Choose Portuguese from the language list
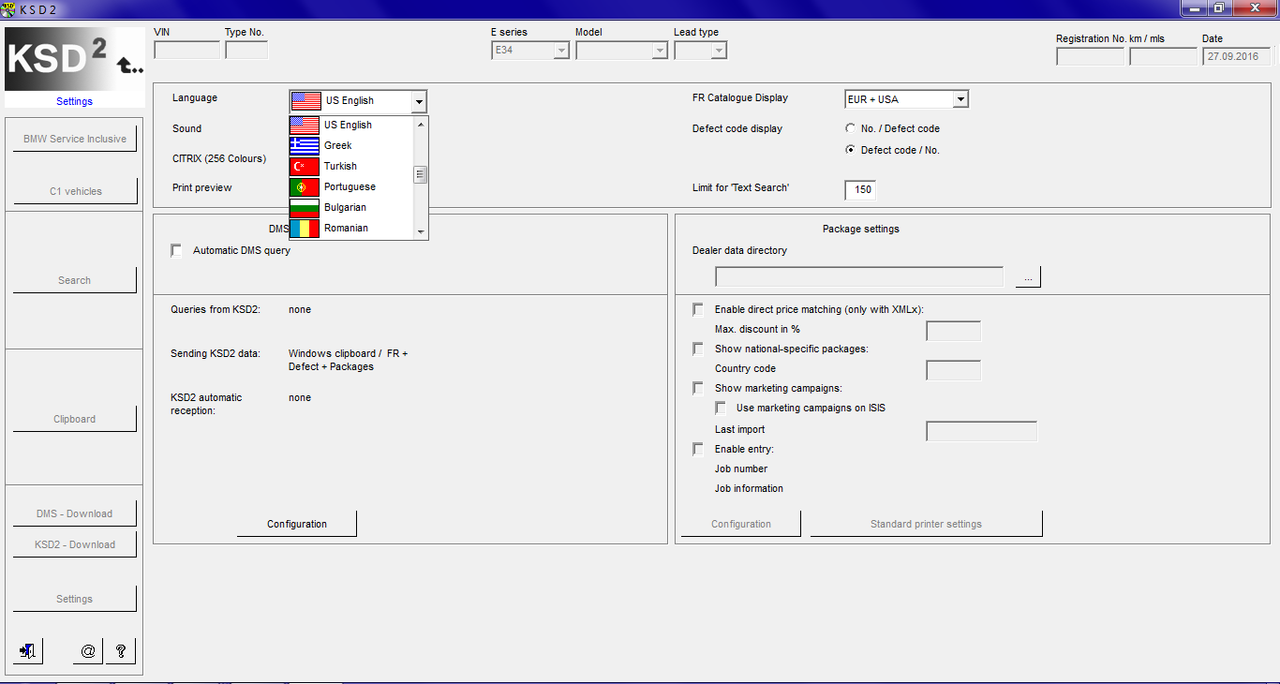 click(x=350, y=187)
